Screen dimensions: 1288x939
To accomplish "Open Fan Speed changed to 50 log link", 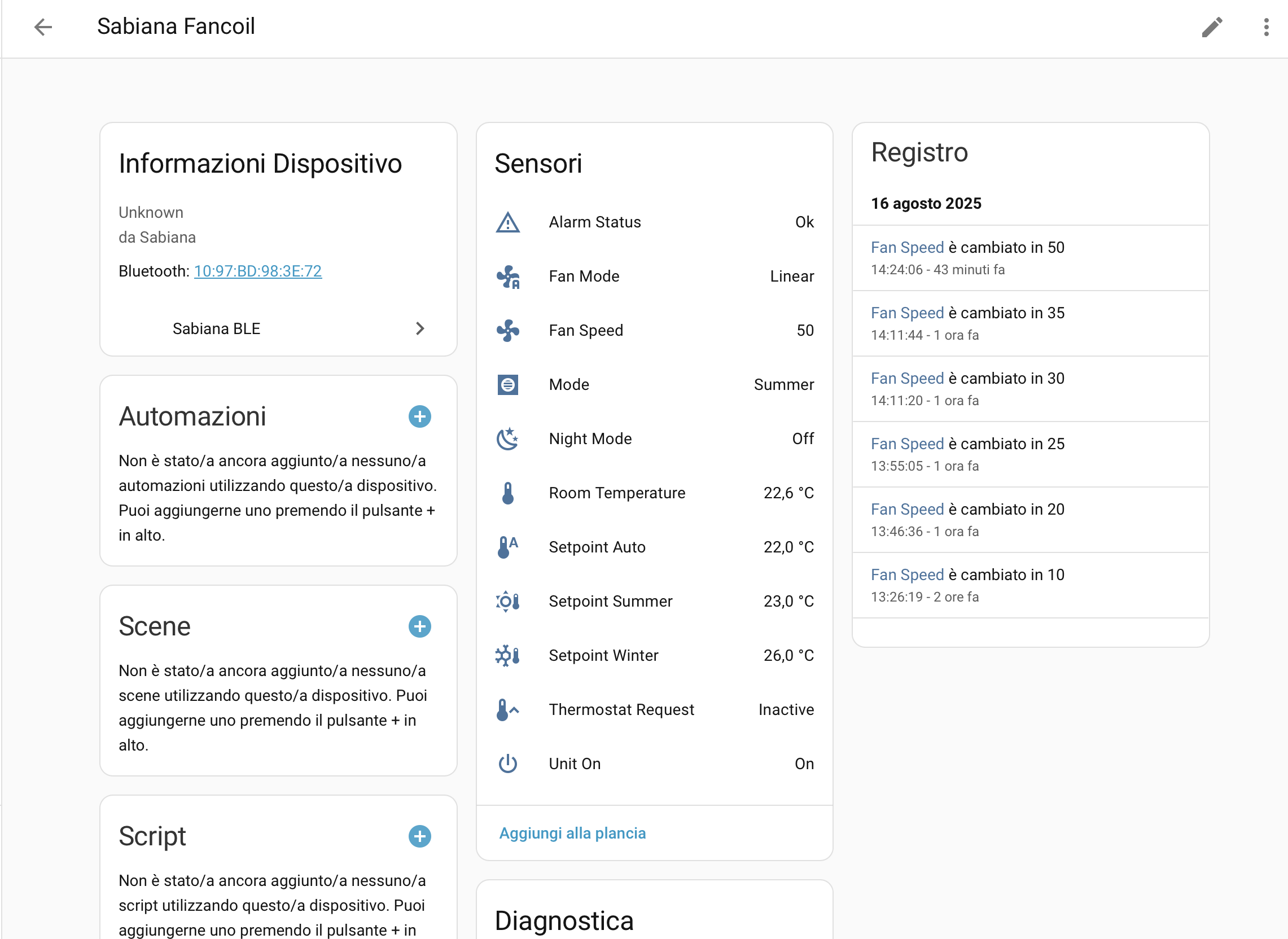I will 906,248.
